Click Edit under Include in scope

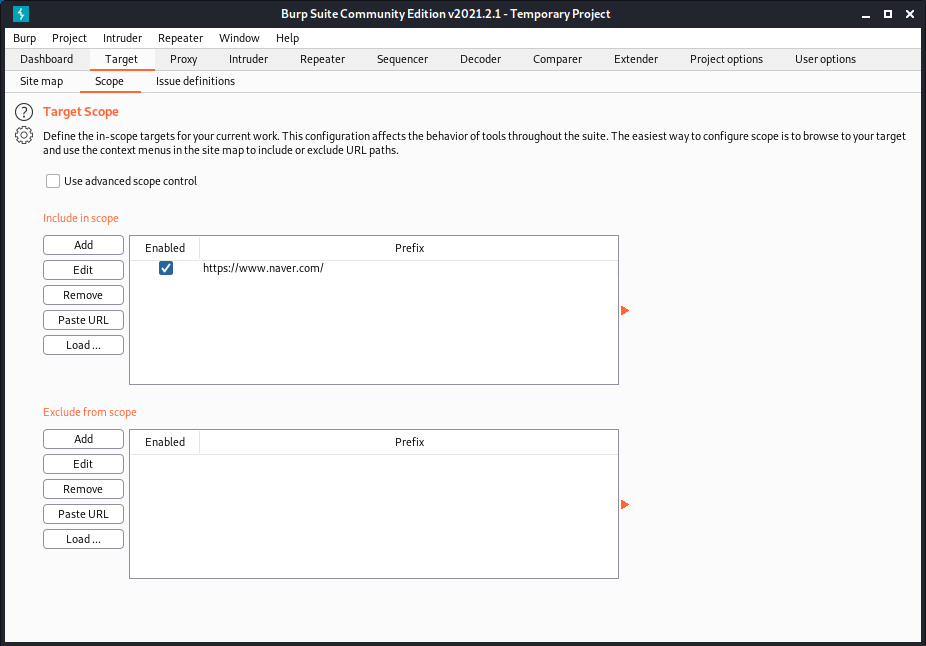coord(83,270)
